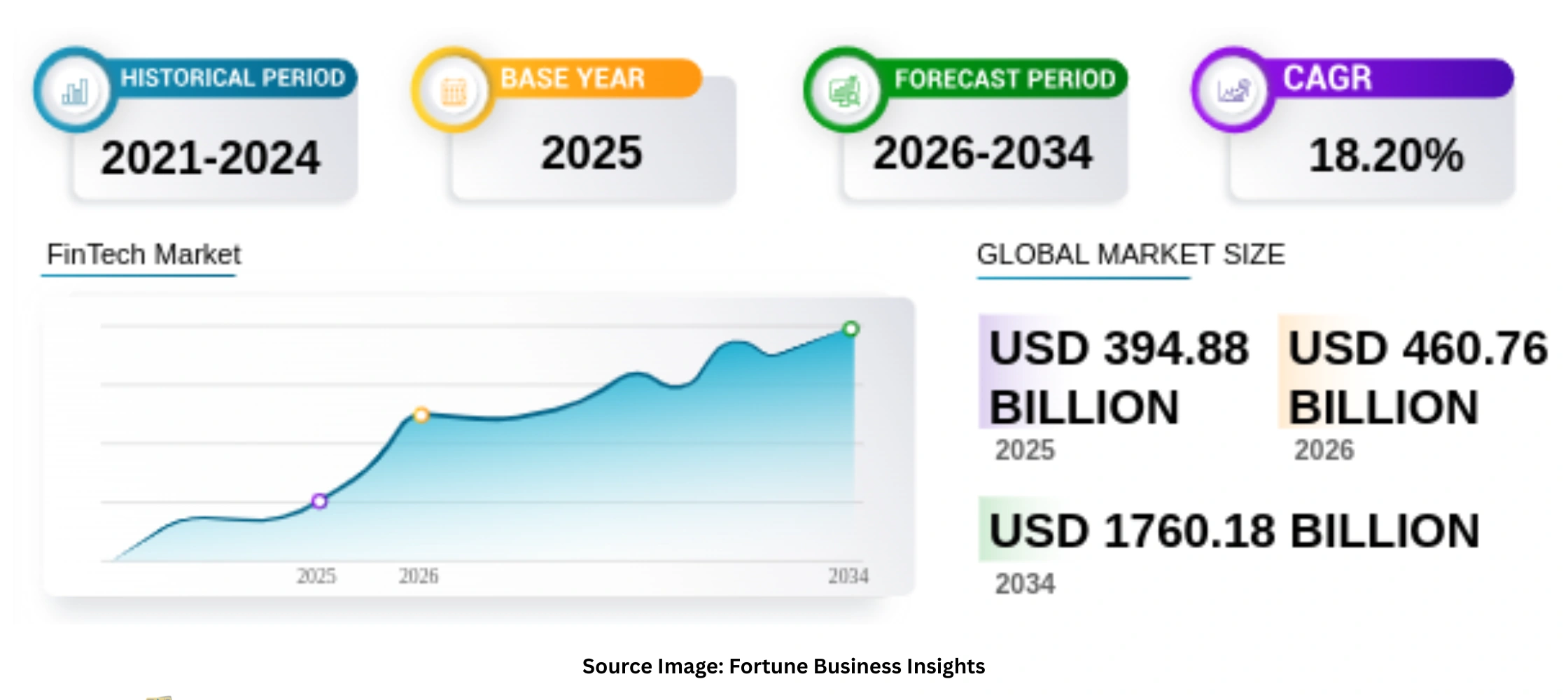
Task: Click the orange 2026 chart marker
Action: click(421, 415)
